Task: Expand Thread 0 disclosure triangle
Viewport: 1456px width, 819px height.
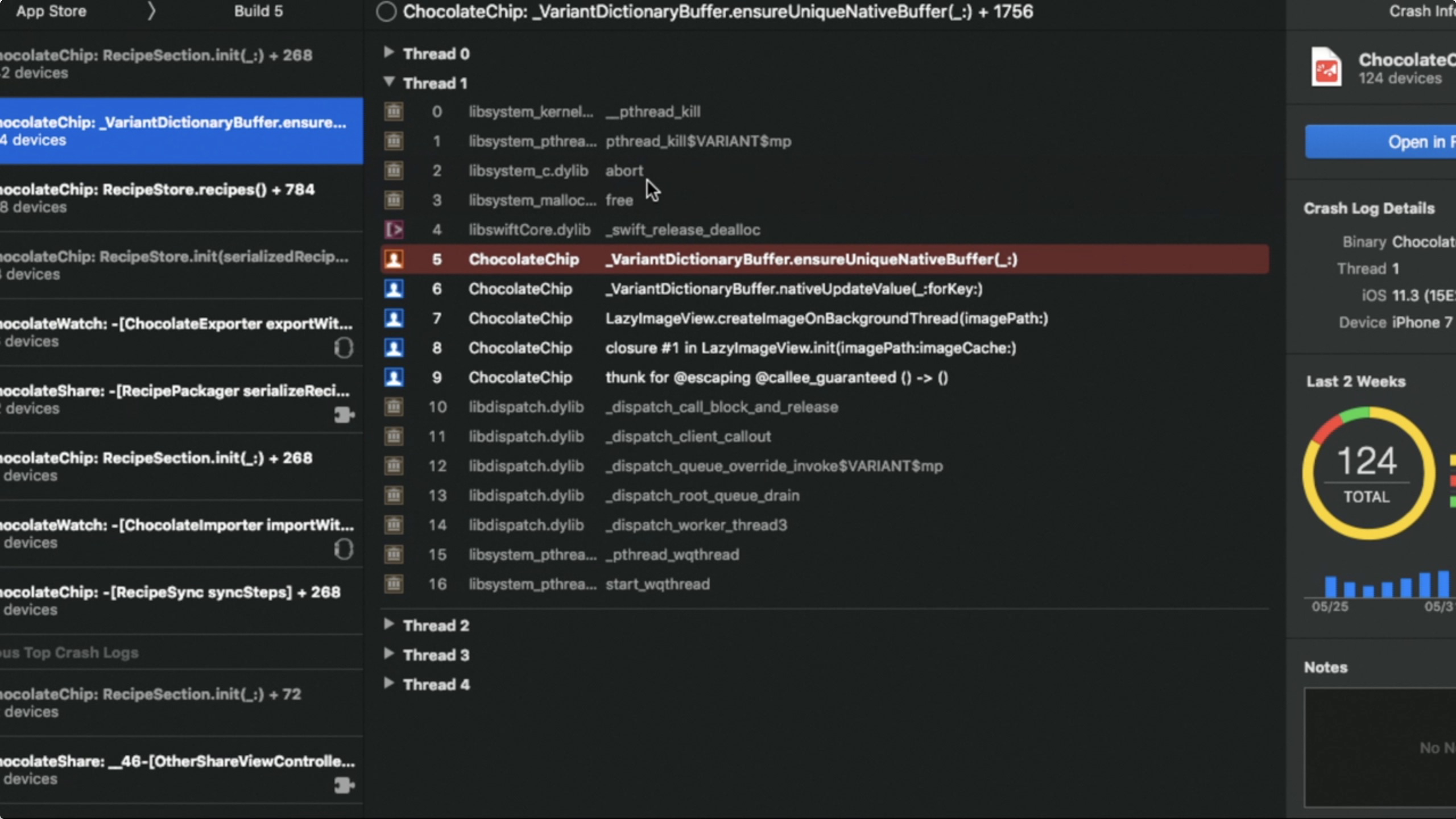Action: coord(389,52)
